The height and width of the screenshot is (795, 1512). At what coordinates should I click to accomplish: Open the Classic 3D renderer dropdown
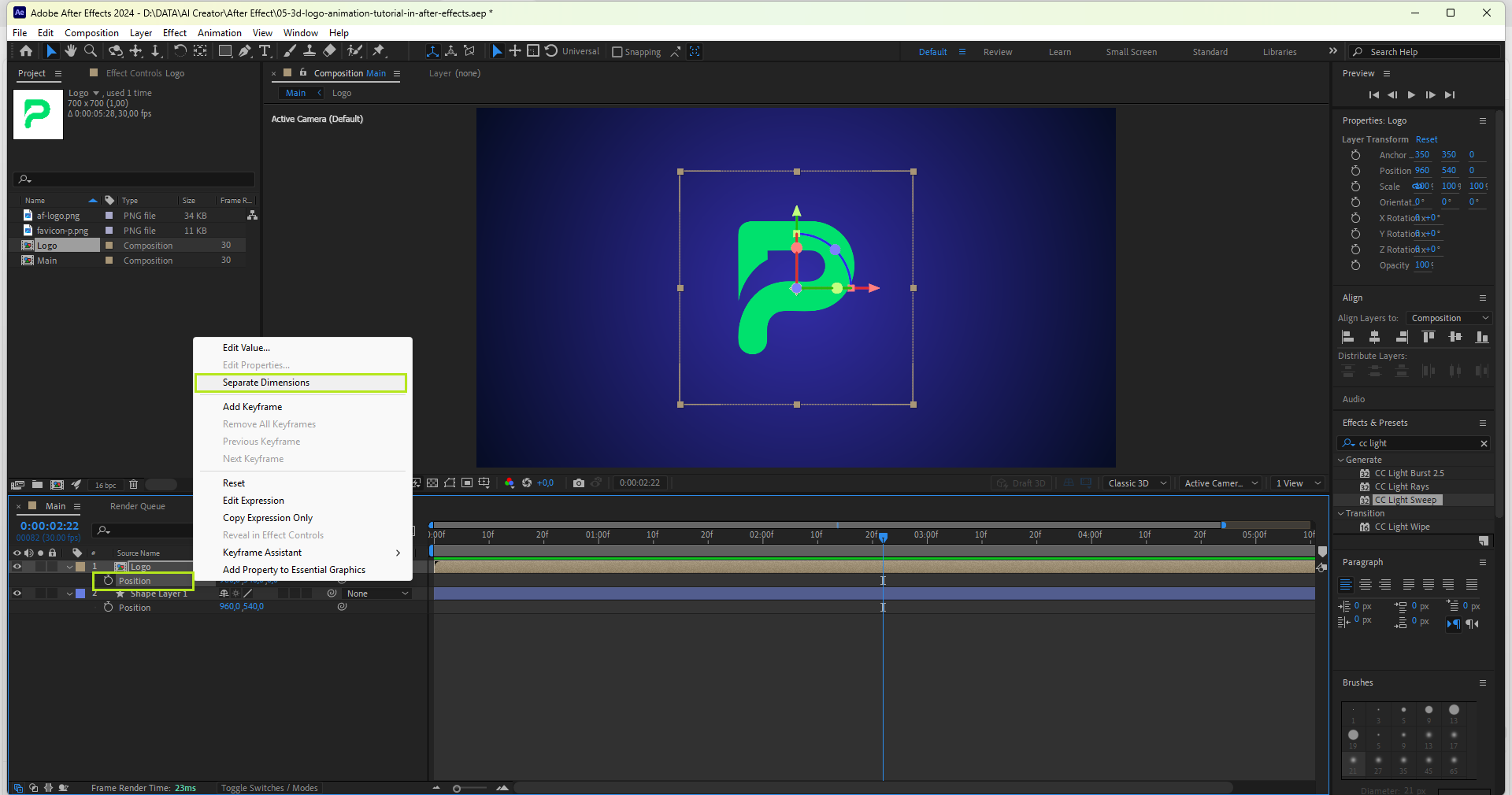1136,483
